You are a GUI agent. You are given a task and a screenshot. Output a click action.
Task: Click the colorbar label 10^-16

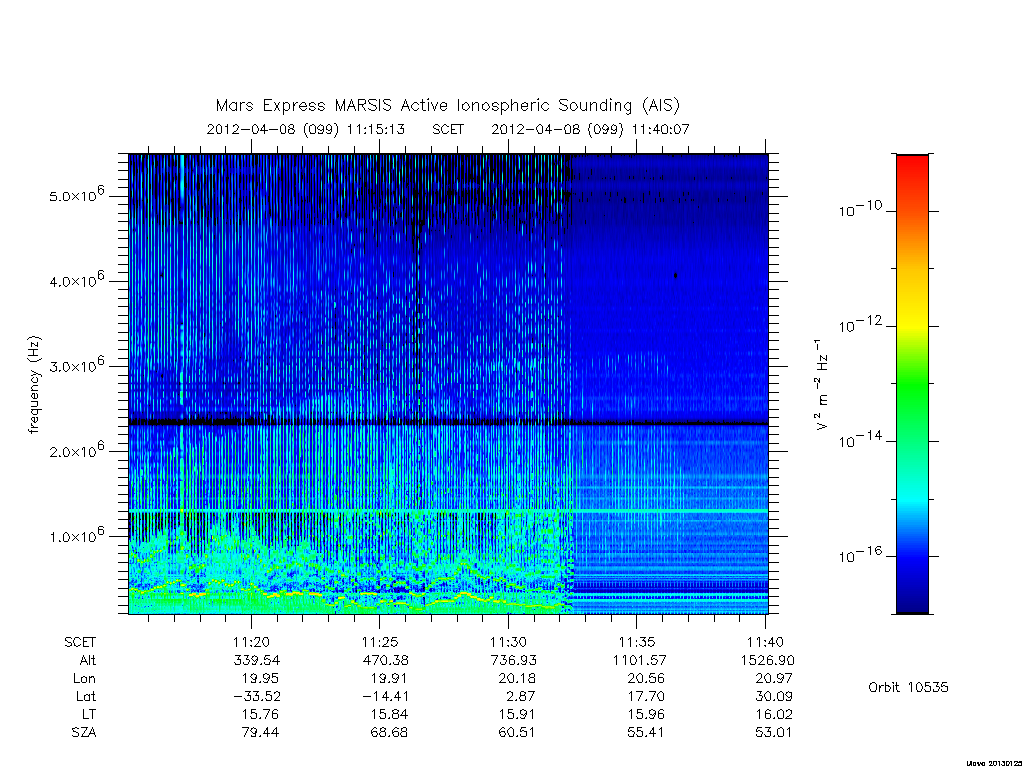(859, 554)
